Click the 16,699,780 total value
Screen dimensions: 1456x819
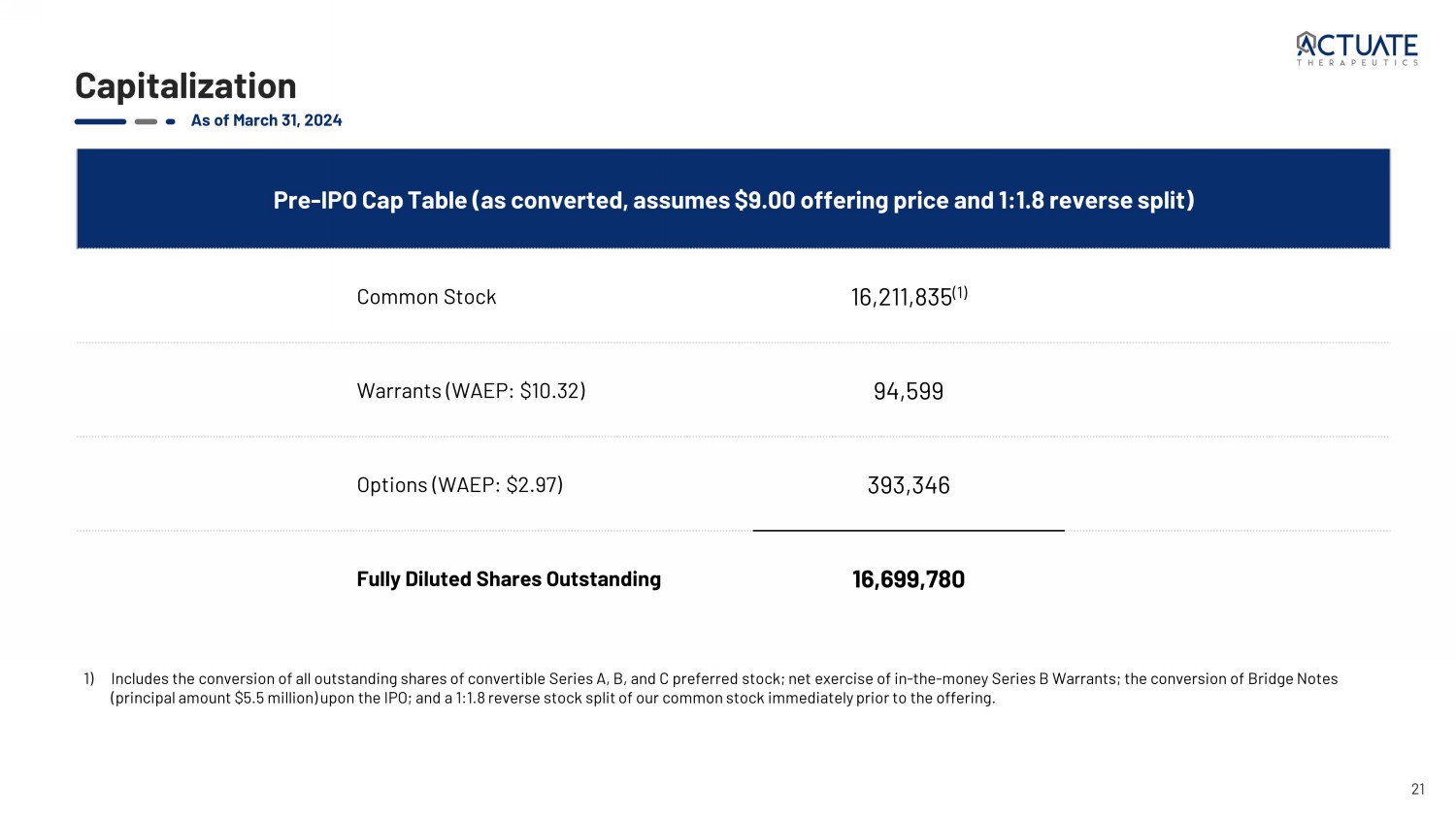click(x=909, y=579)
